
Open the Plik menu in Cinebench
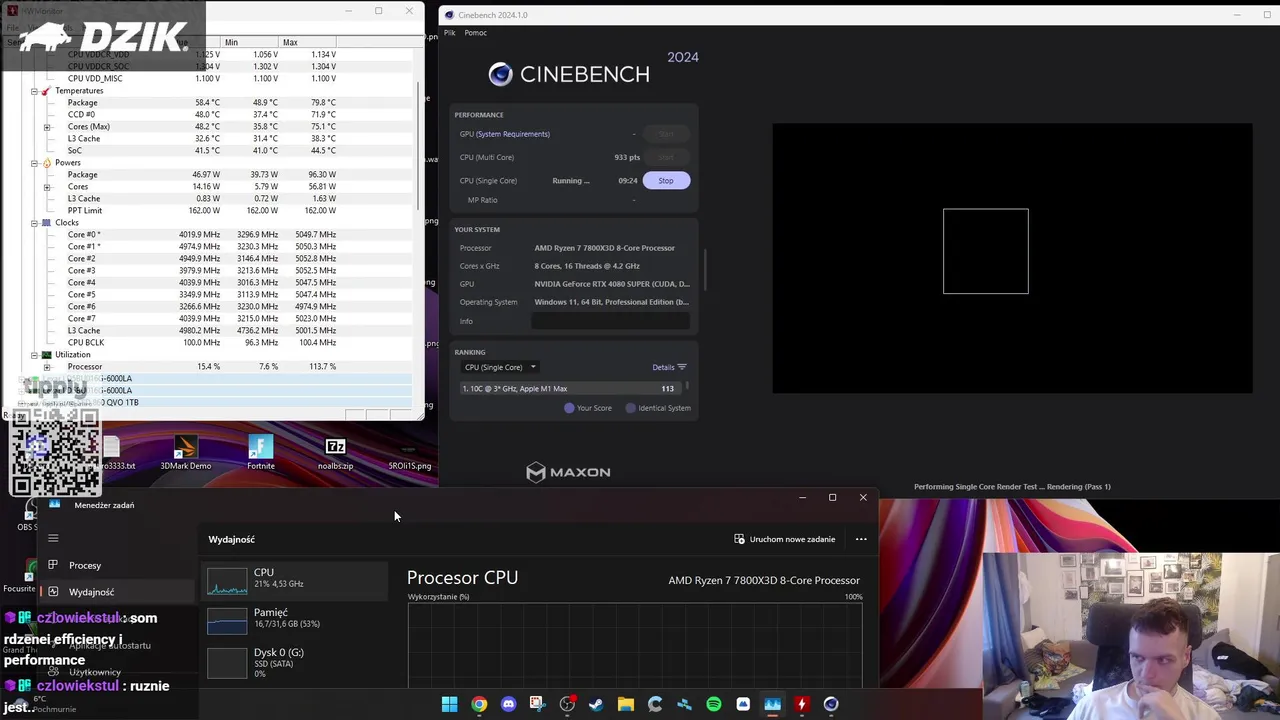pyautogui.click(x=450, y=33)
